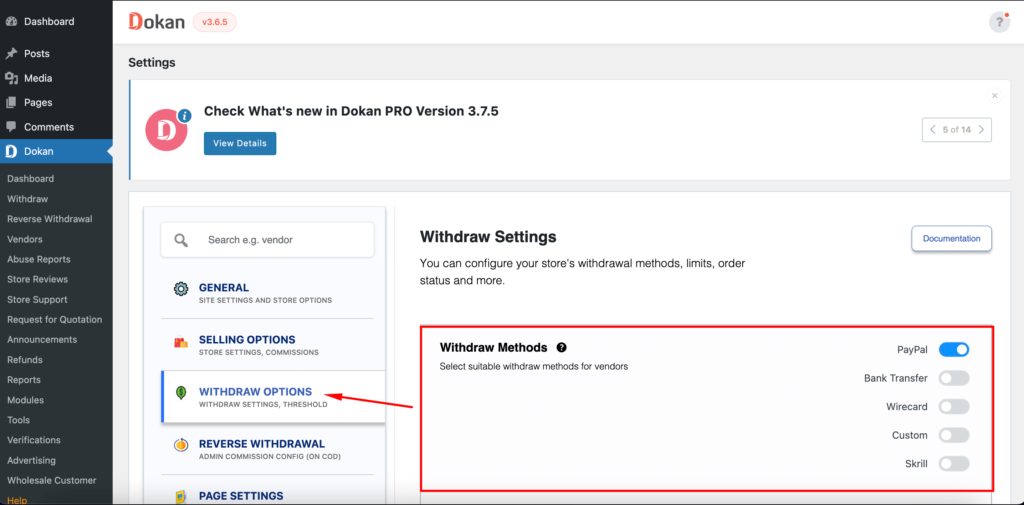Click the Withdraw Settings heading
Image resolution: width=1024 pixels, height=505 pixels.
coord(488,236)
